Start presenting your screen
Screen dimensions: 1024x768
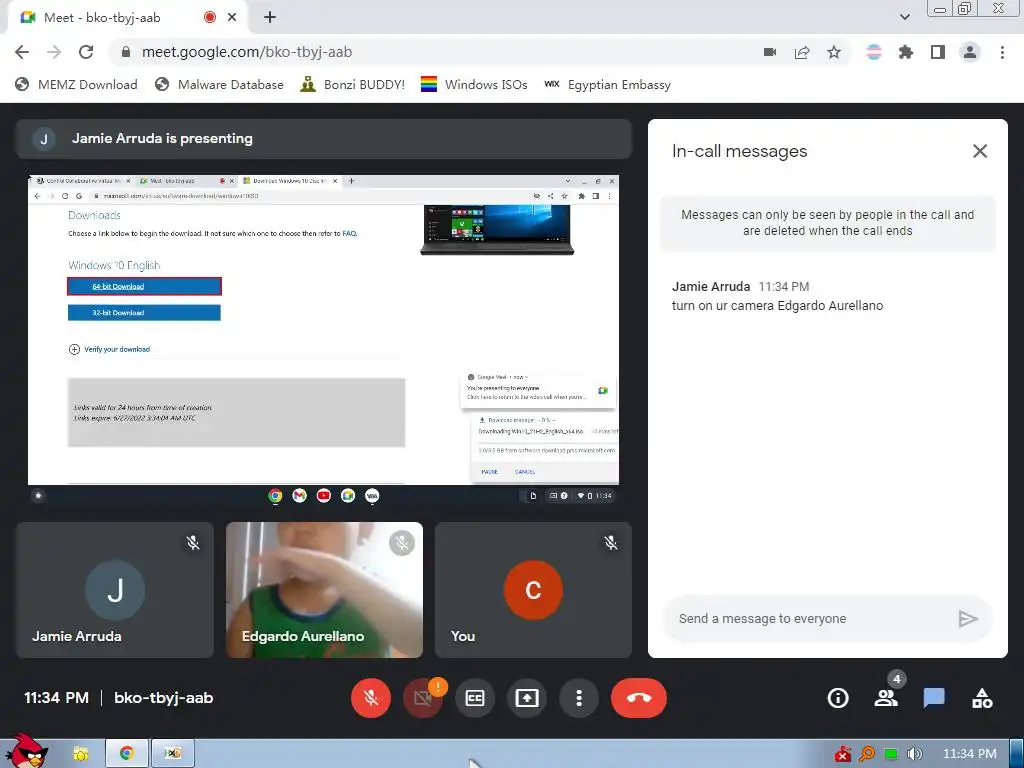coord(527,698)
